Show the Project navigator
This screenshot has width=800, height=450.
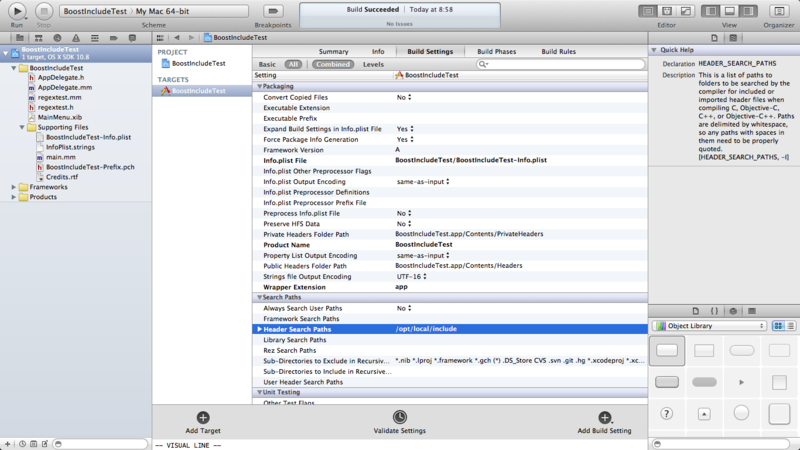pyautogui.click(x=20, y=38)
